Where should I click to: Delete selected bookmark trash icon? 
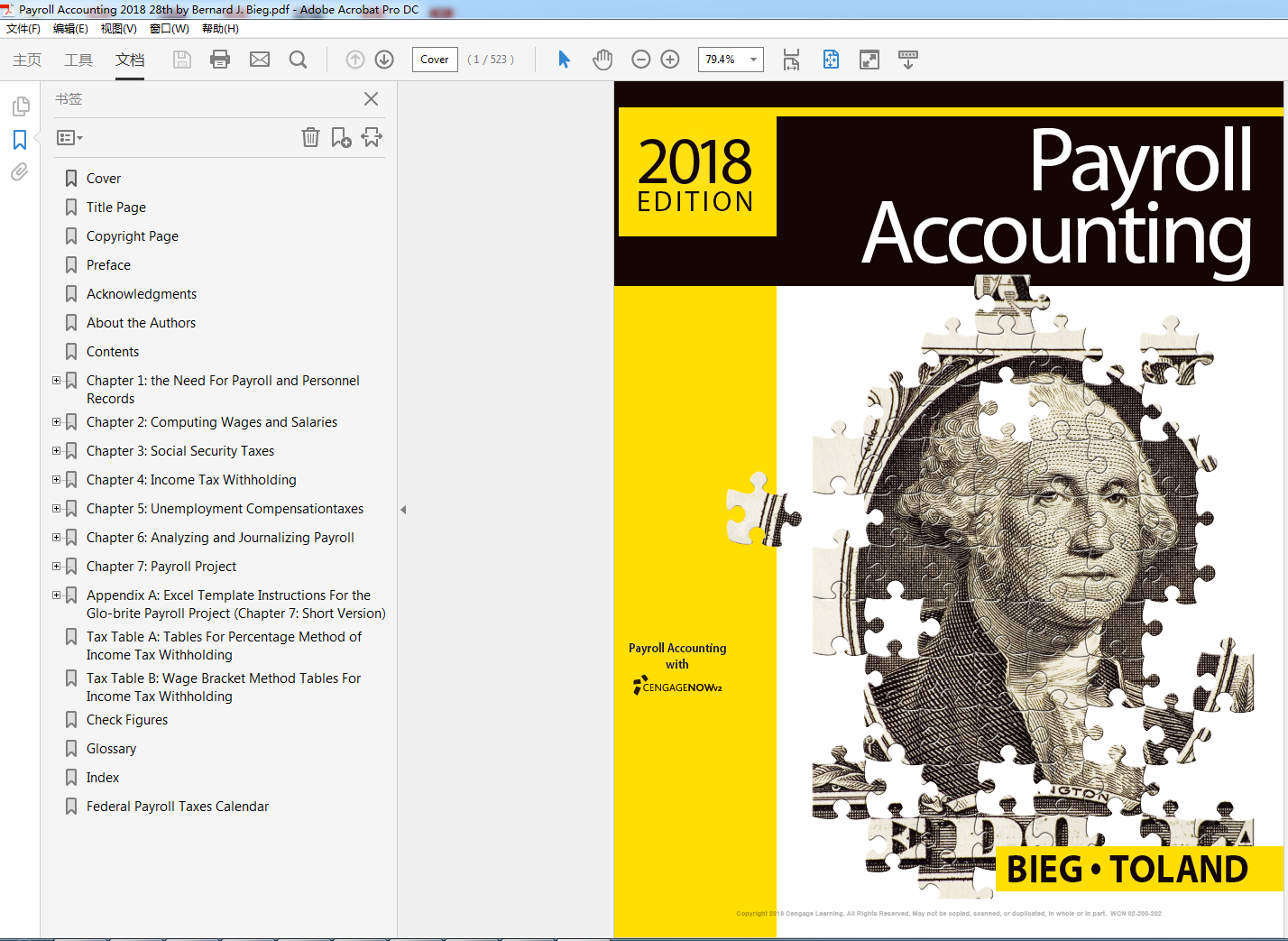[x=310, y=137]
